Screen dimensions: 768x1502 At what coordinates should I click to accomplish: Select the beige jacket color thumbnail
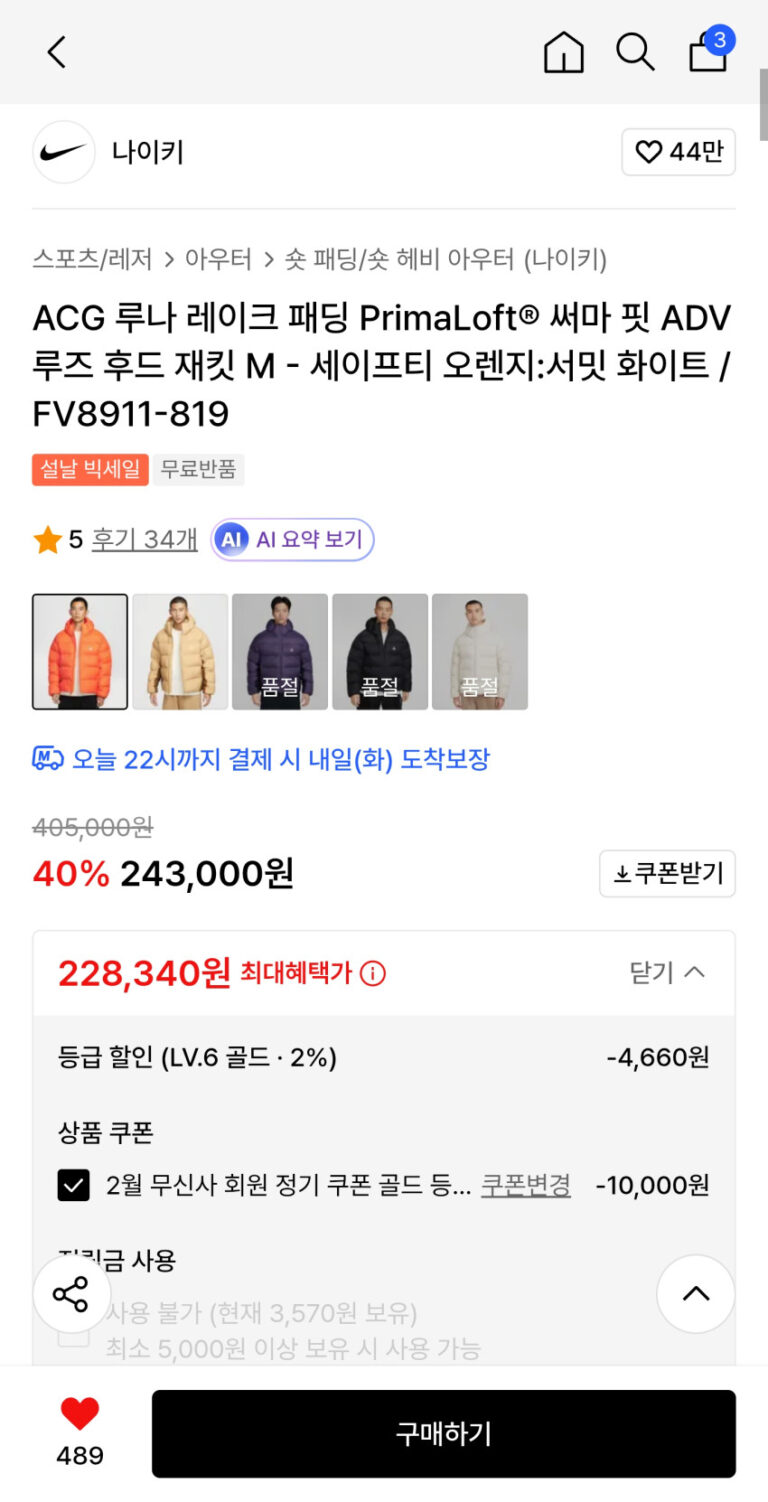(x=180, y=652)
